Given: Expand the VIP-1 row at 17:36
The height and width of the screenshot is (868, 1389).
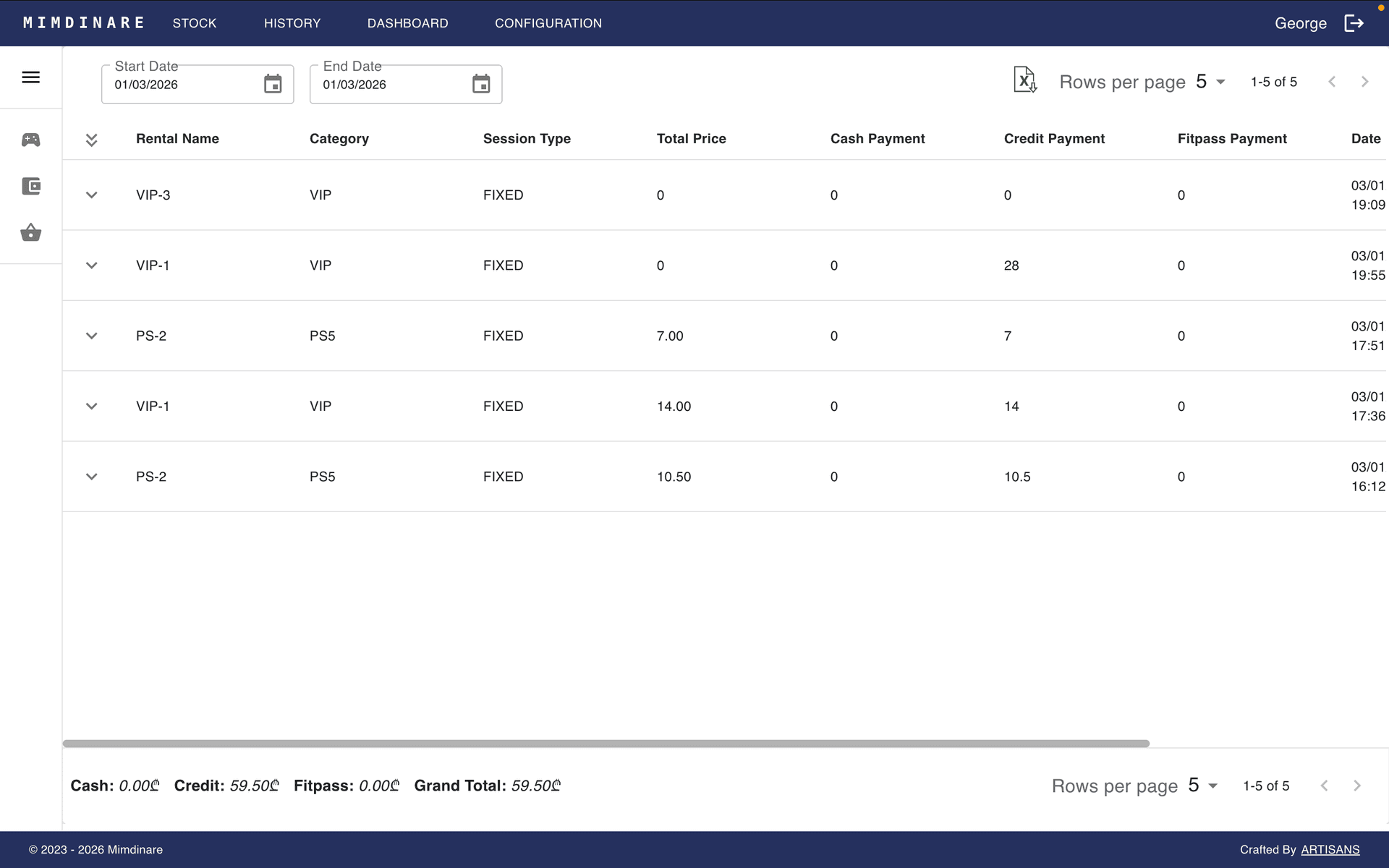Looking at the screenshot, I should pos(91,407).
